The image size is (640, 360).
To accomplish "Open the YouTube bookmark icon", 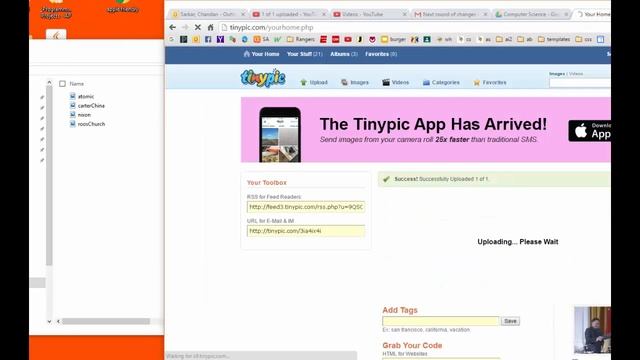I will pyautogui.click(x=348, y=40).
